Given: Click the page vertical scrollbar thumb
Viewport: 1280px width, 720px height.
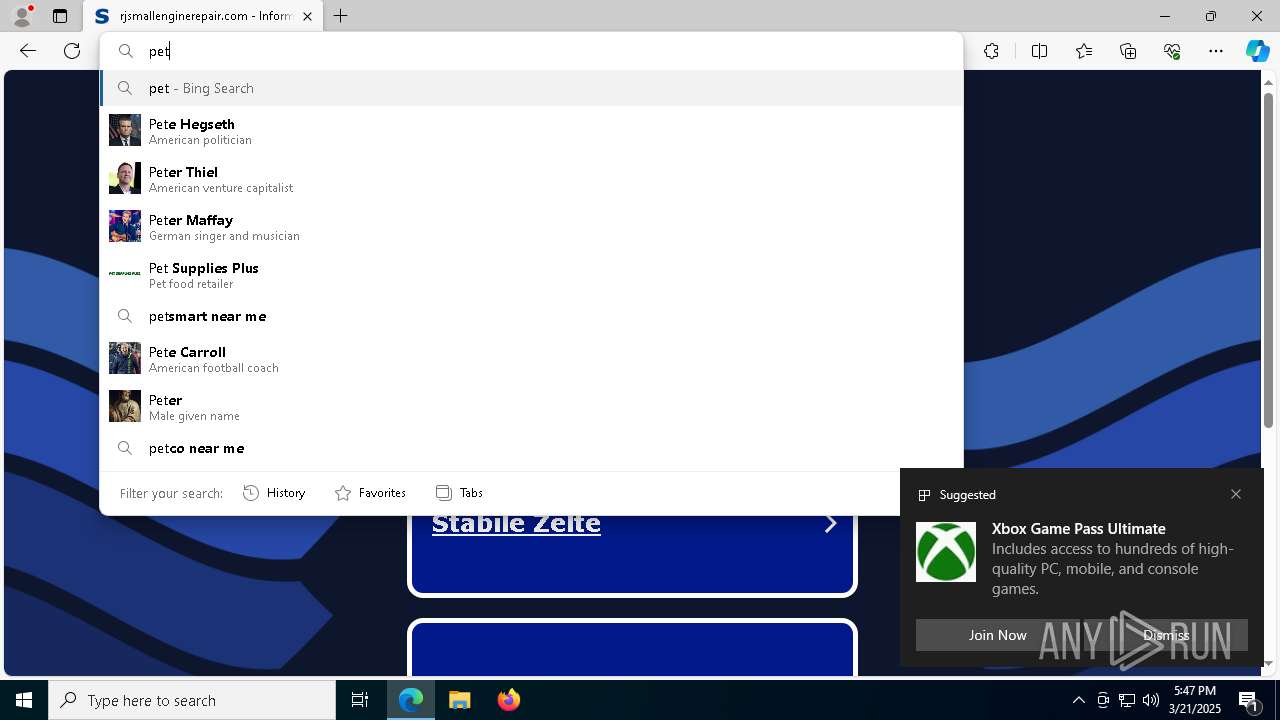Looking at the screenshot, I should click(x=1268, y=260).
